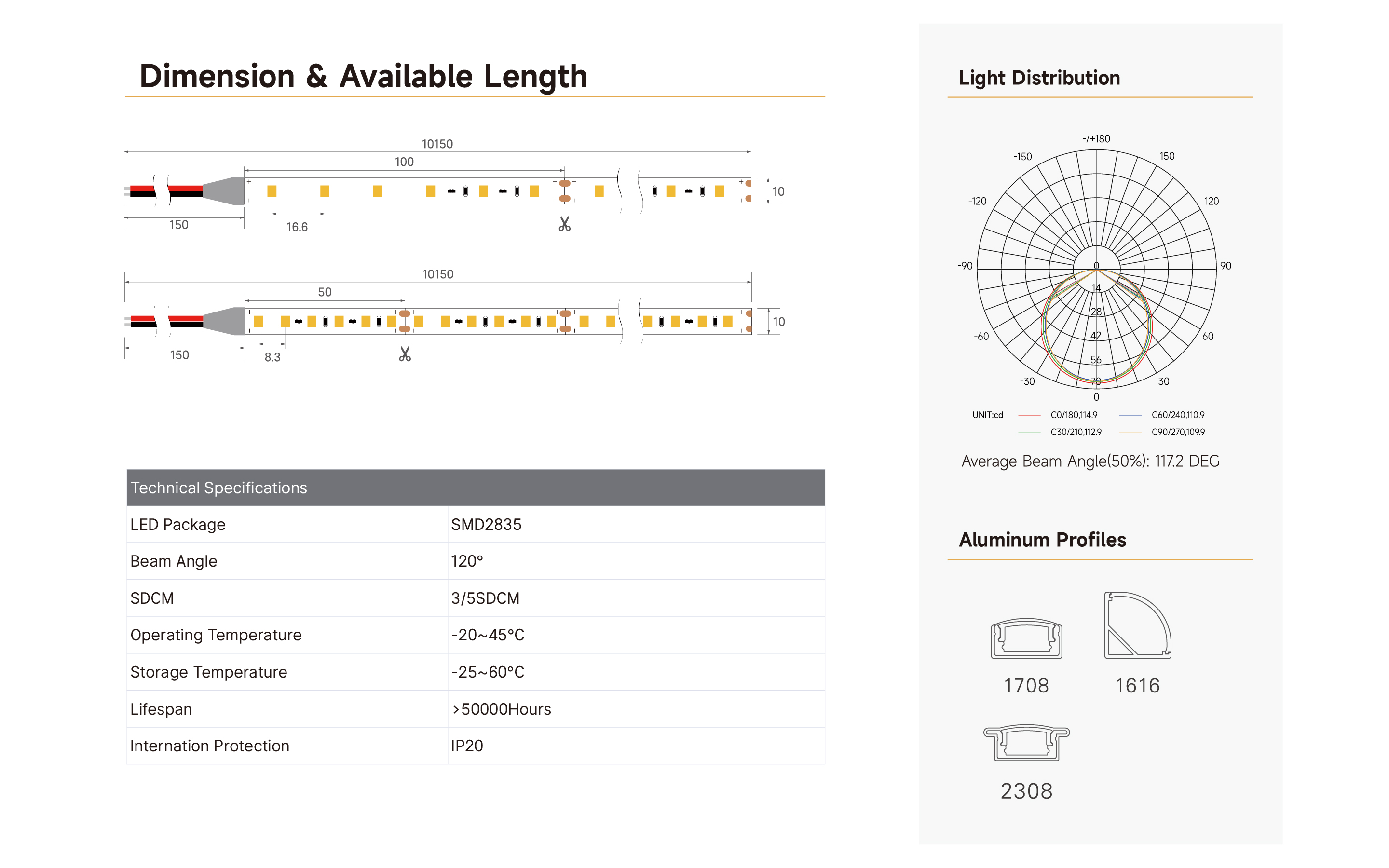Click the Light Distribution heading
This screenshot has height=868, width=1389.
(x=1039, y=78)
